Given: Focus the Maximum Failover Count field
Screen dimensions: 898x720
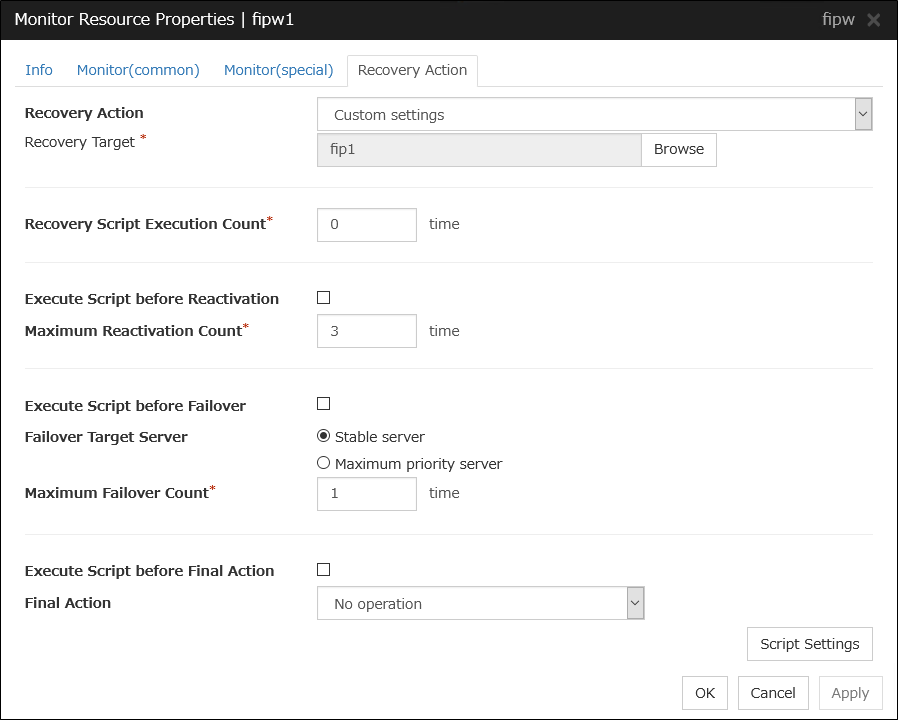Looking at the screenshot, I should click(366, 493).
